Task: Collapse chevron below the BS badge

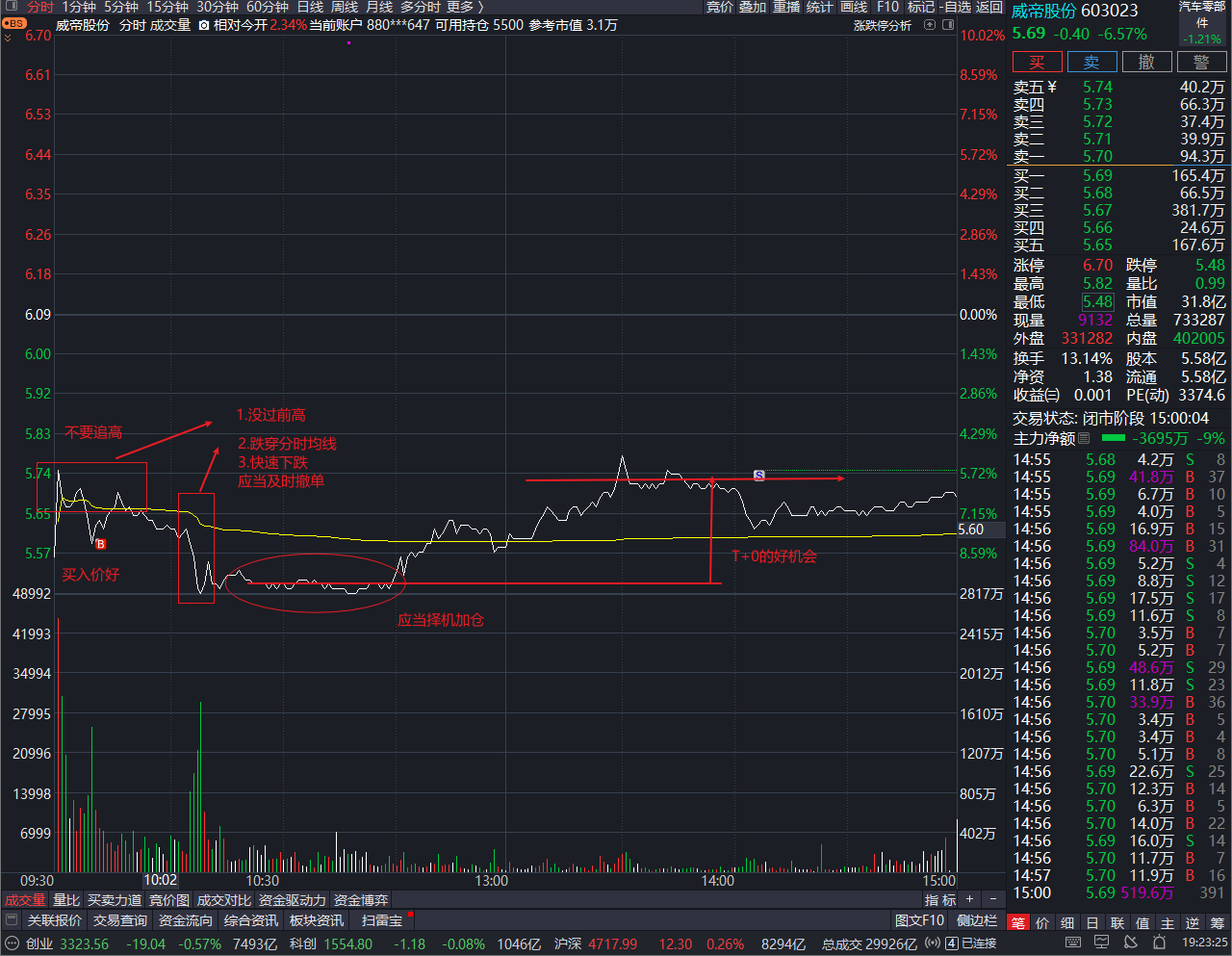Action: click(x=9, y=39)
